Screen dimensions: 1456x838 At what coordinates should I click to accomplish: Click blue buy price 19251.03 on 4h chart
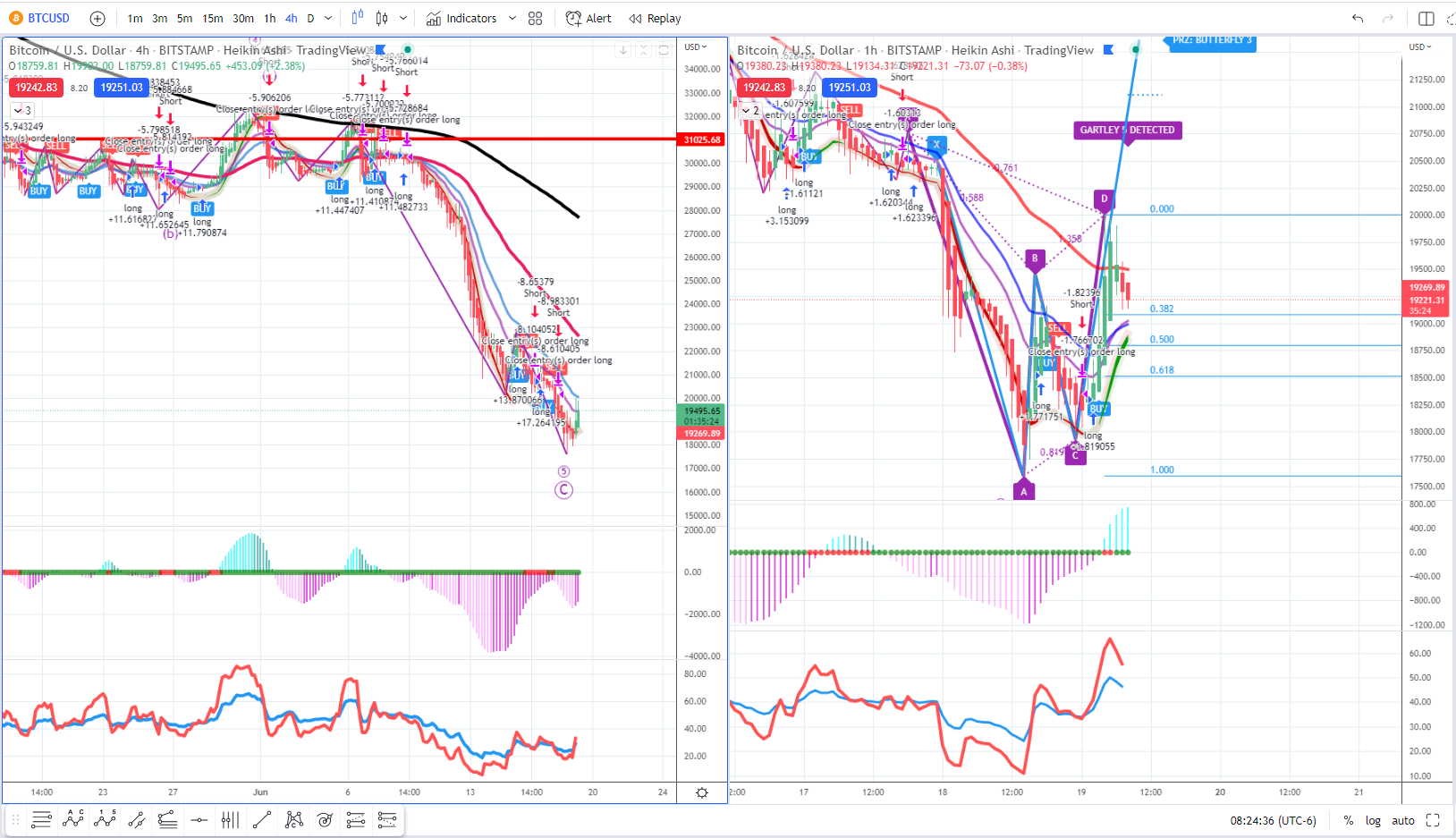[123, 87]
